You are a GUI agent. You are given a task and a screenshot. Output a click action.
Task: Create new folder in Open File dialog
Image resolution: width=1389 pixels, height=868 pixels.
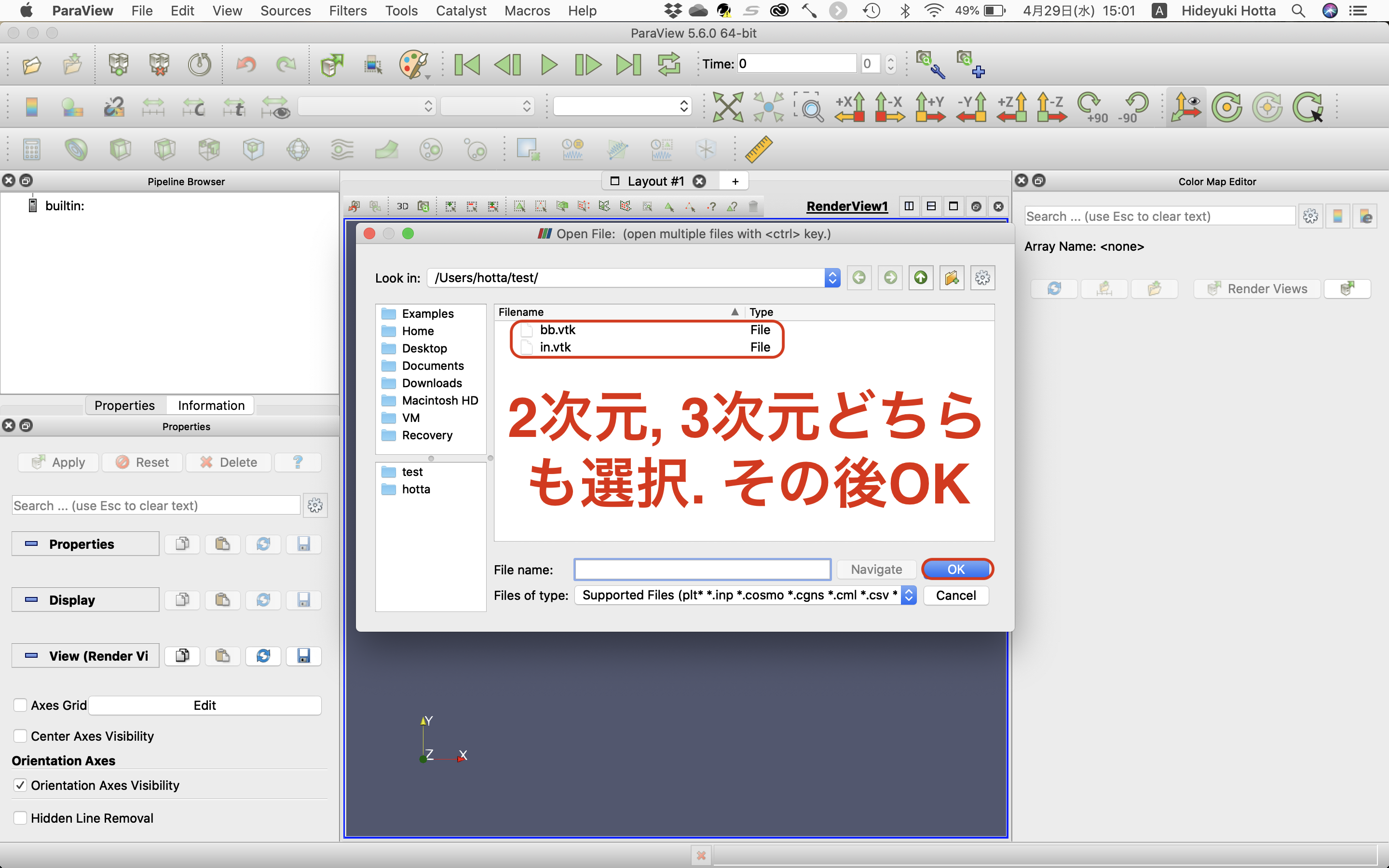pos(952,278)
